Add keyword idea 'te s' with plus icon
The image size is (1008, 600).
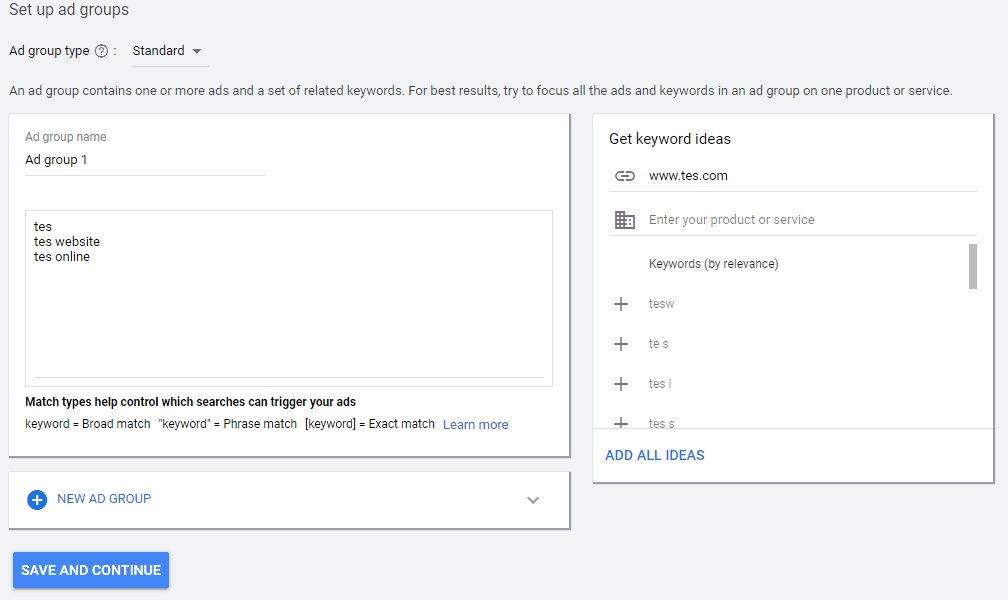click(x=621, y=344)
